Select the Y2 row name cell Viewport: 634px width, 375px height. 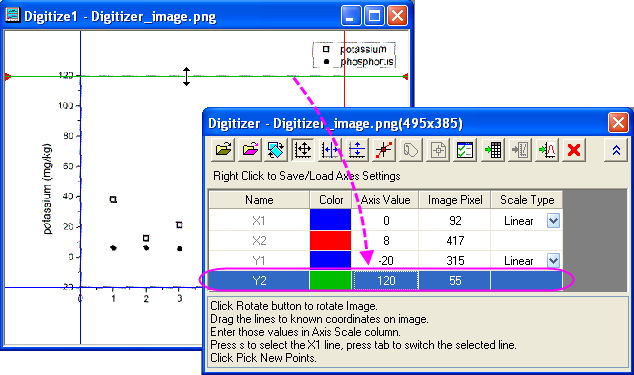coord(259,280)
